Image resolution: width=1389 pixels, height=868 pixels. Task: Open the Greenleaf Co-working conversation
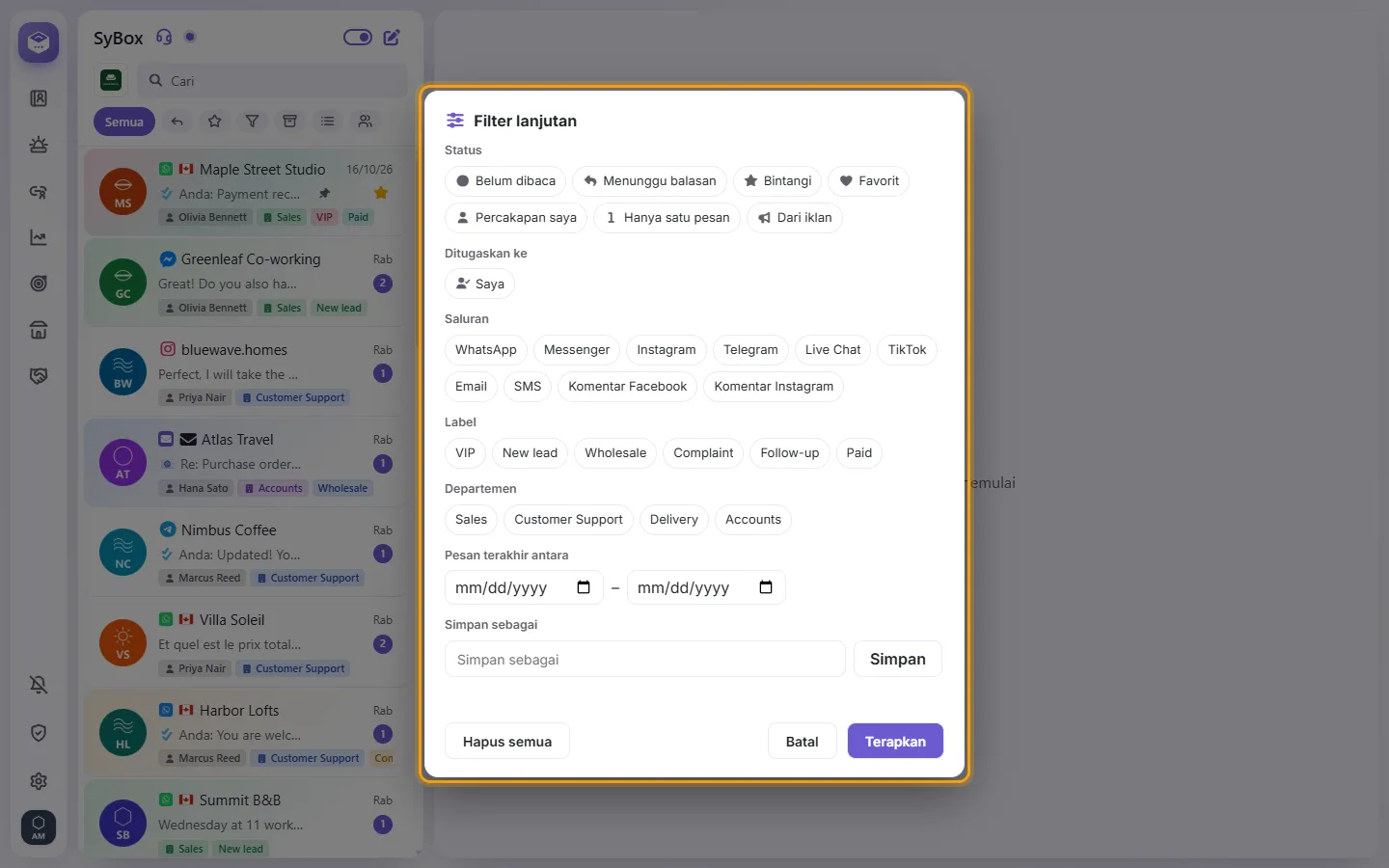point(249,283)
